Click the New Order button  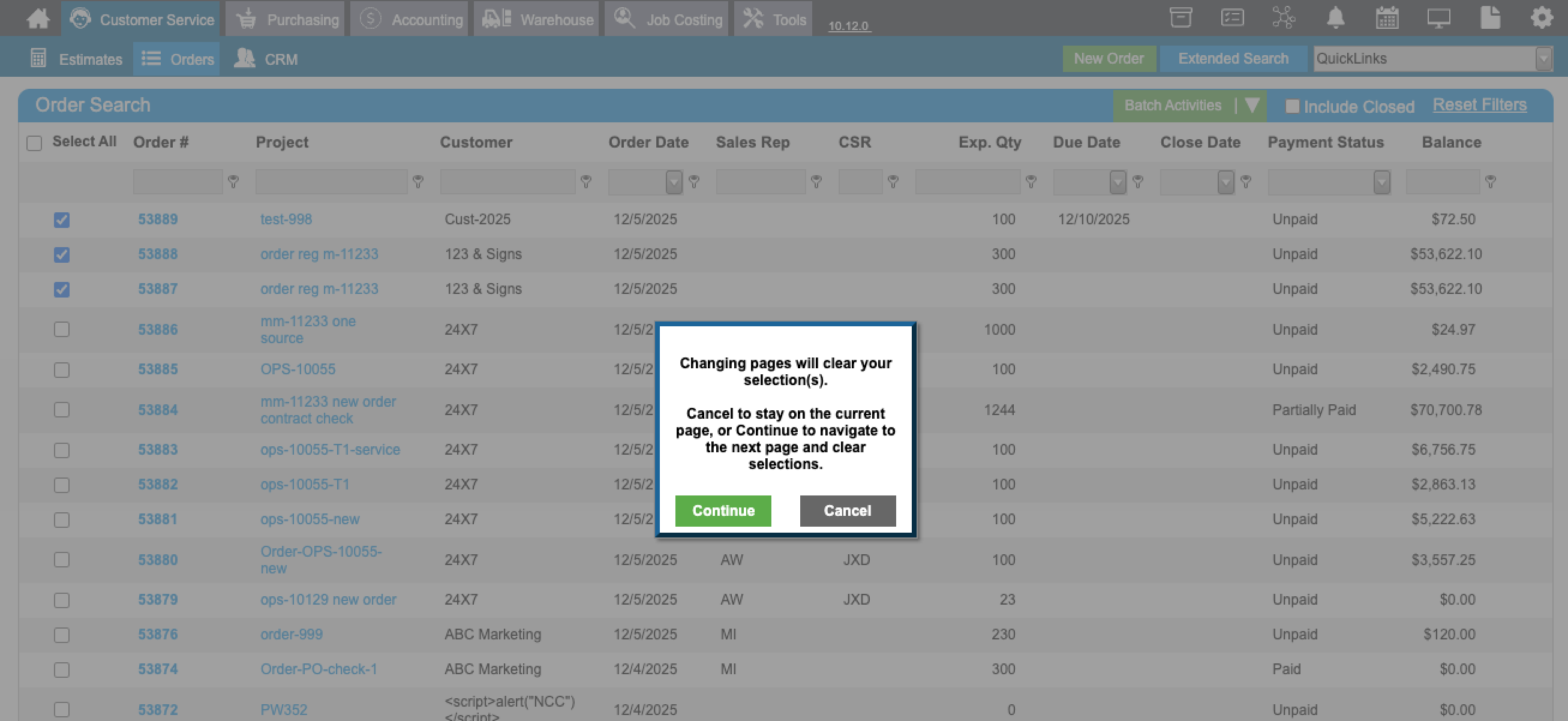click(x=1109, y=58)
